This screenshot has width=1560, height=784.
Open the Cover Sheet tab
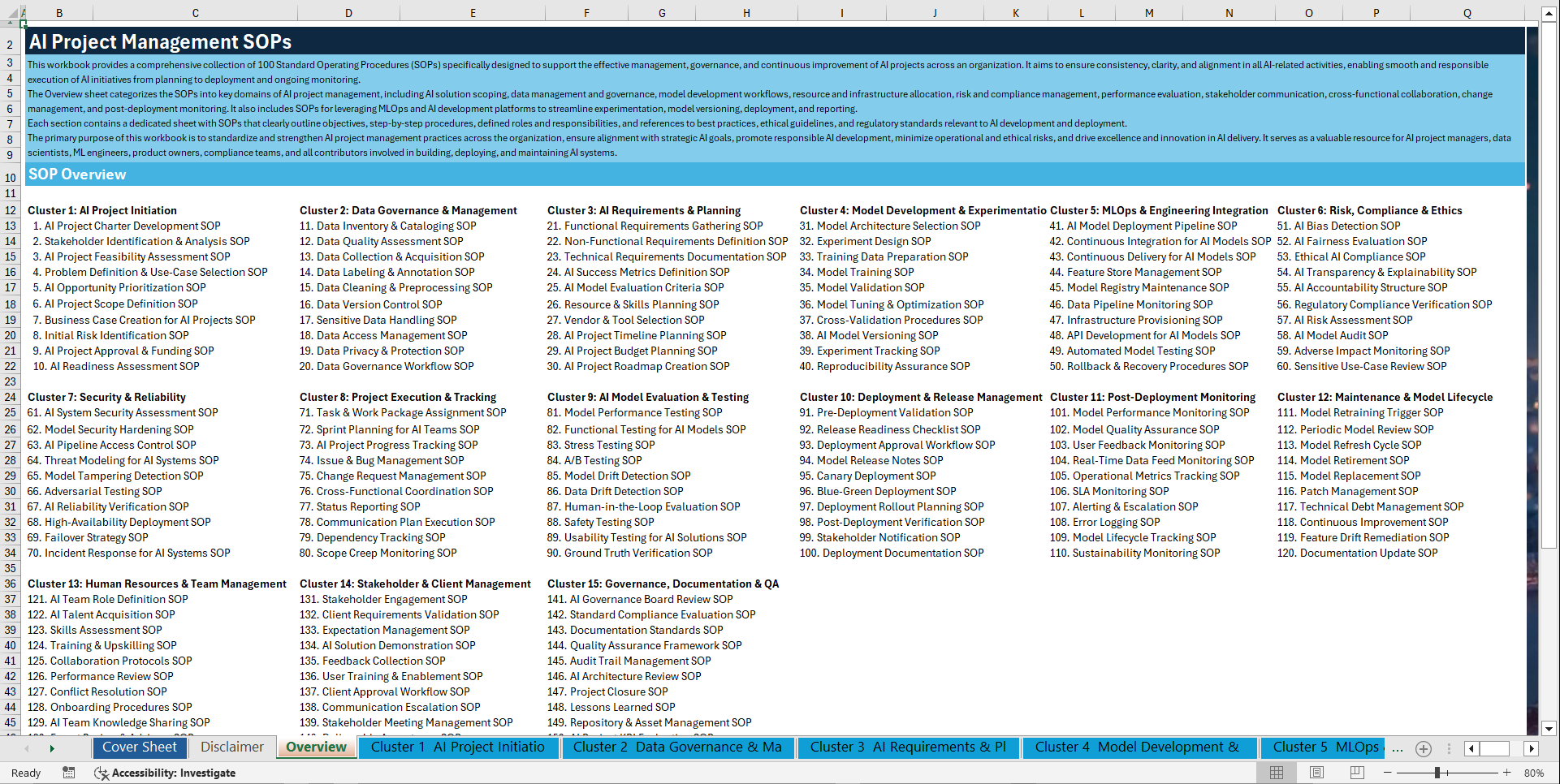(x=140, y=747)
